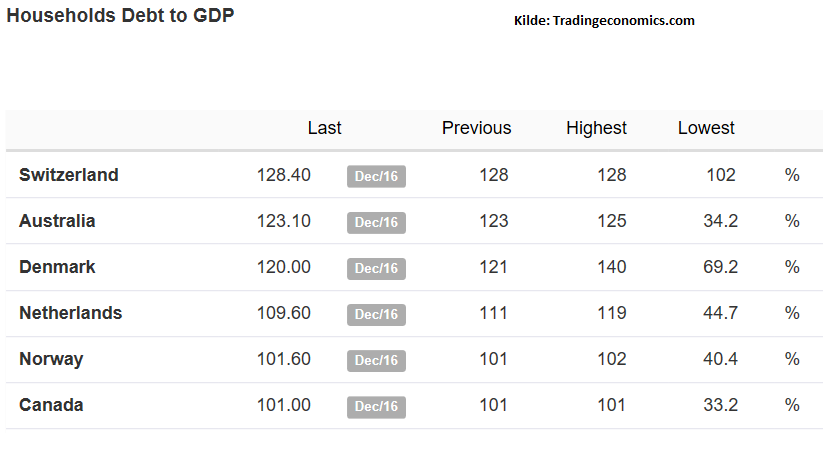
Task: Click the Lowest column header
Action: [x=706, y=128]
